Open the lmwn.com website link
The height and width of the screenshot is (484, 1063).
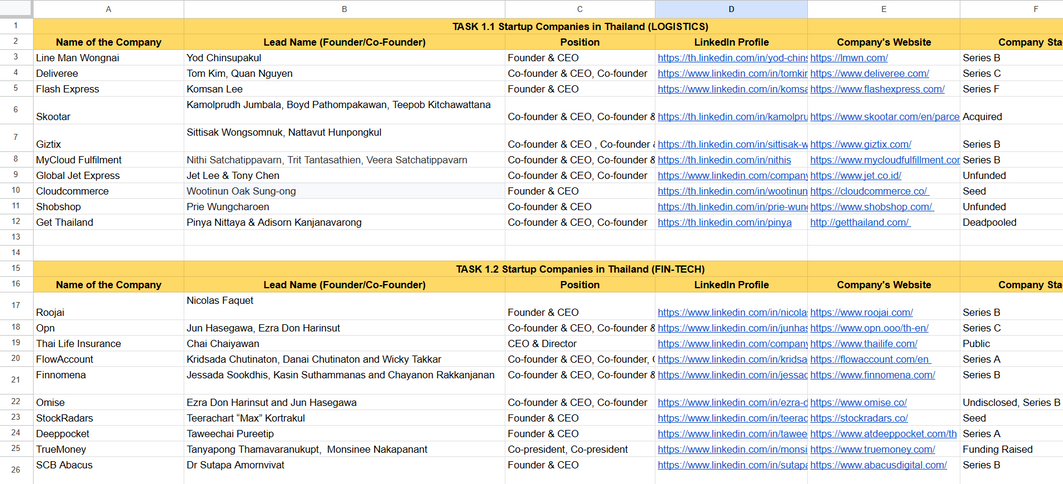pos(849,58)
